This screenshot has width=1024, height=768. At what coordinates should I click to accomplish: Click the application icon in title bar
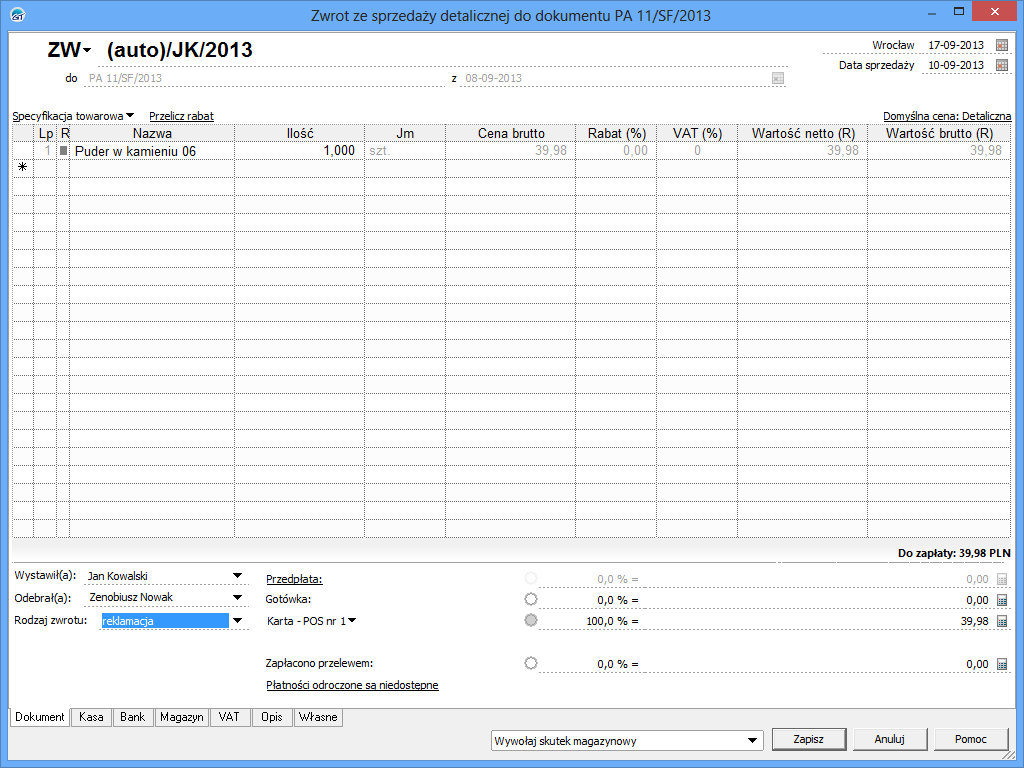tap(18, 13)
